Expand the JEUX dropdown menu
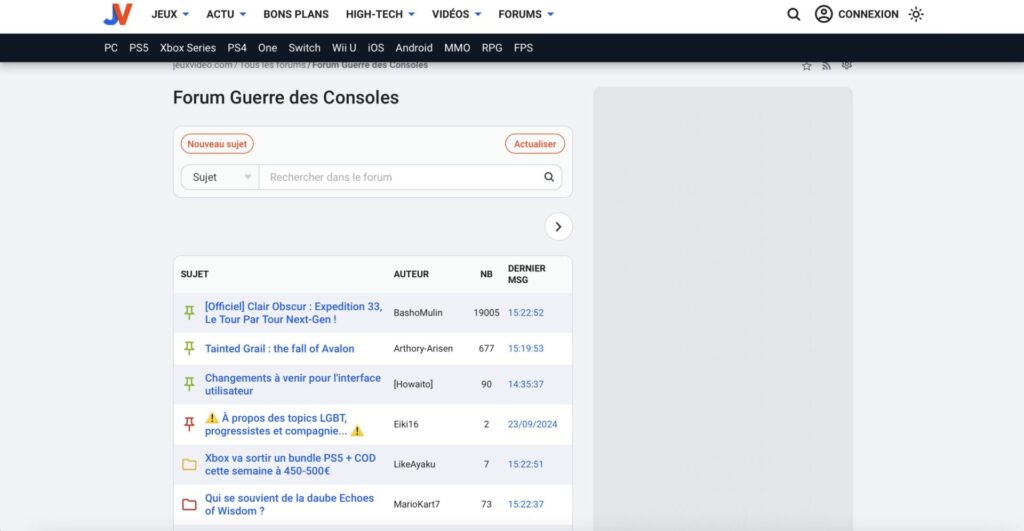Viewport: 1024px width, 531px height. coord(170,14)
